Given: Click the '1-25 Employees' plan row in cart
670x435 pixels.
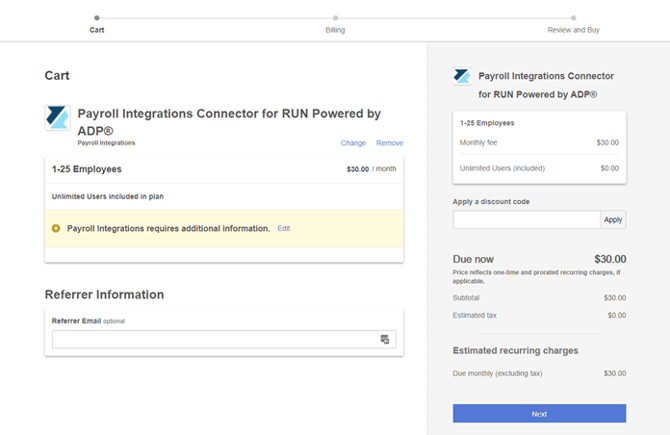Looking at the screenshot, I should [87, 169].
